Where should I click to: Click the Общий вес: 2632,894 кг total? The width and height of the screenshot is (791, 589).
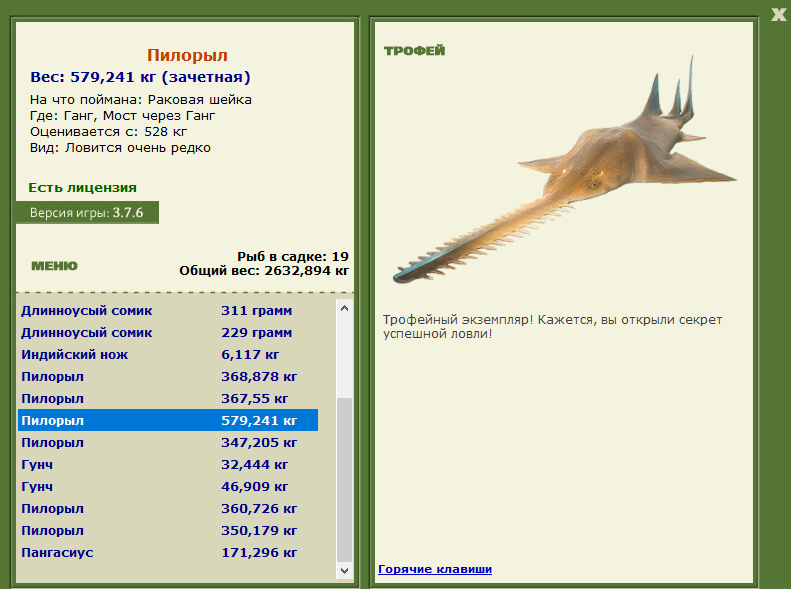pyautogui.click(x=264, y=270)
